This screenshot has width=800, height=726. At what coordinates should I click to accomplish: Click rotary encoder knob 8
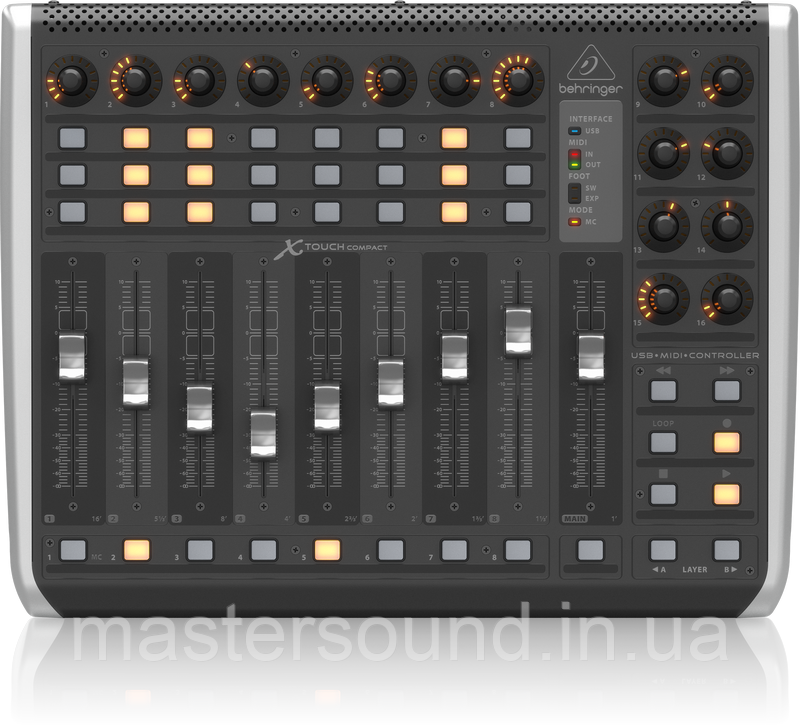(x=518, y=80)
